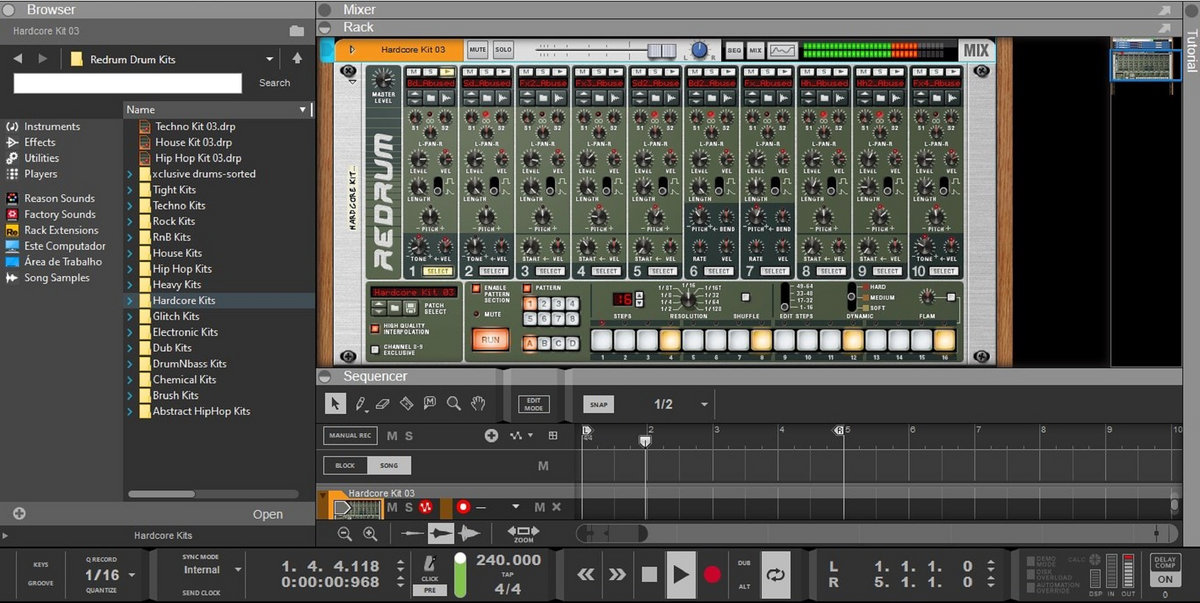Toggle the Loop button in the transport
The image size is (1200, 603).
[x=774, y=574]
